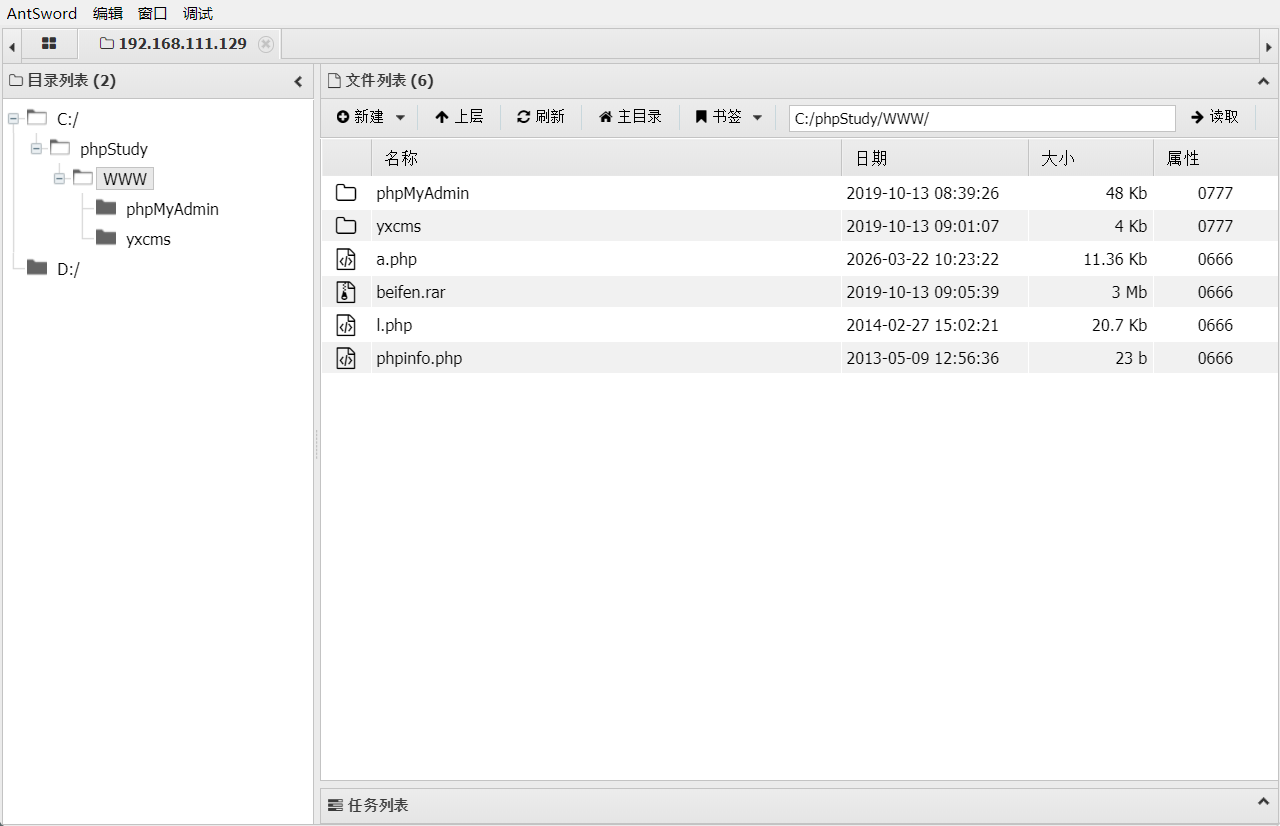Go to the home directory with 主目录
This screenshot has height=826, width=1280.
[x=630, y=117]
